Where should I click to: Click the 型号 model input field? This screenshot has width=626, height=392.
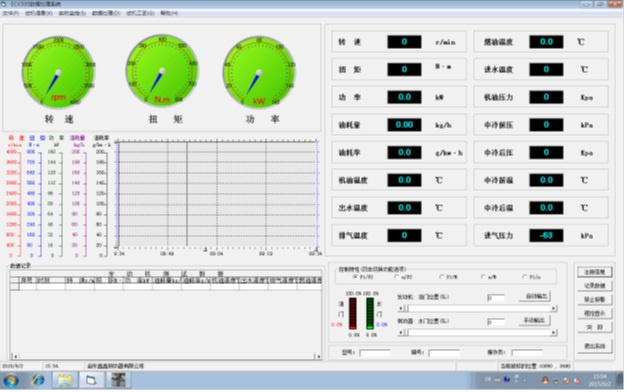pos(374,353)
